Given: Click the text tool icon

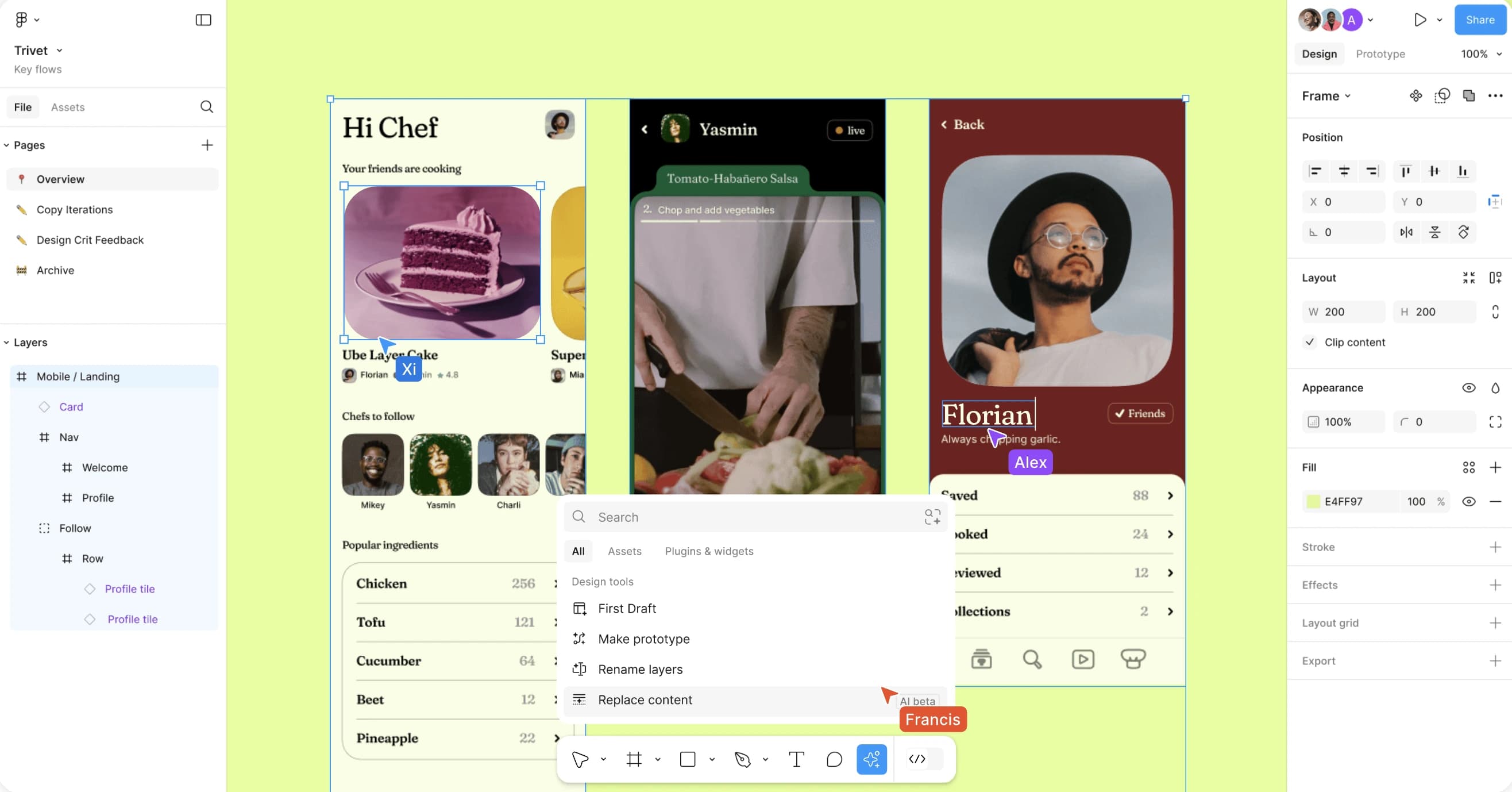Looking at the screenshot, I should click(796, 759).
